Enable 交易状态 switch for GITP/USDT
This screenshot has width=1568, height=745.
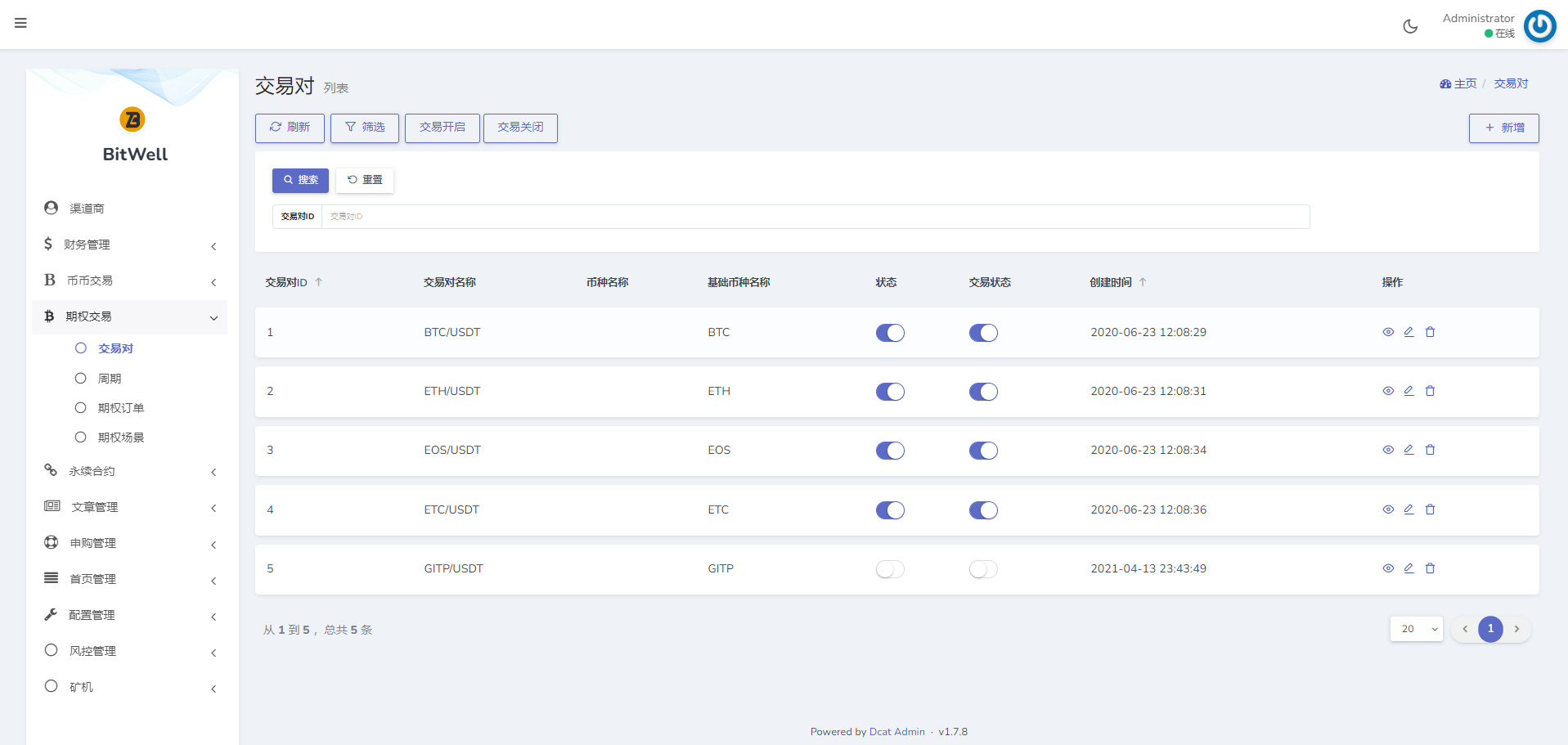coord(983,569)
